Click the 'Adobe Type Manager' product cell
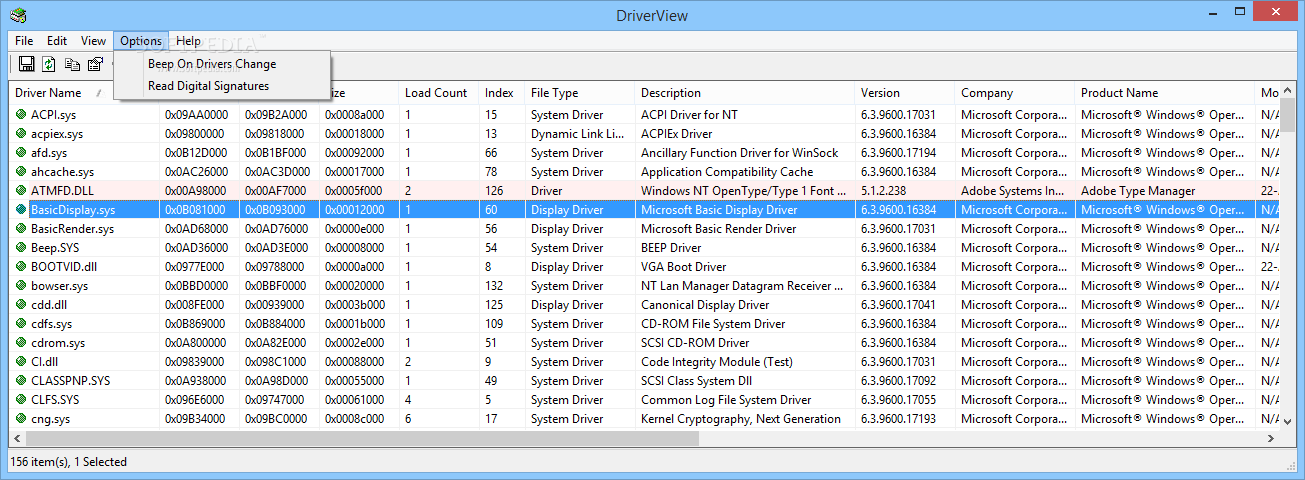The image size is (1305, 480). [x=1138, y=191]
